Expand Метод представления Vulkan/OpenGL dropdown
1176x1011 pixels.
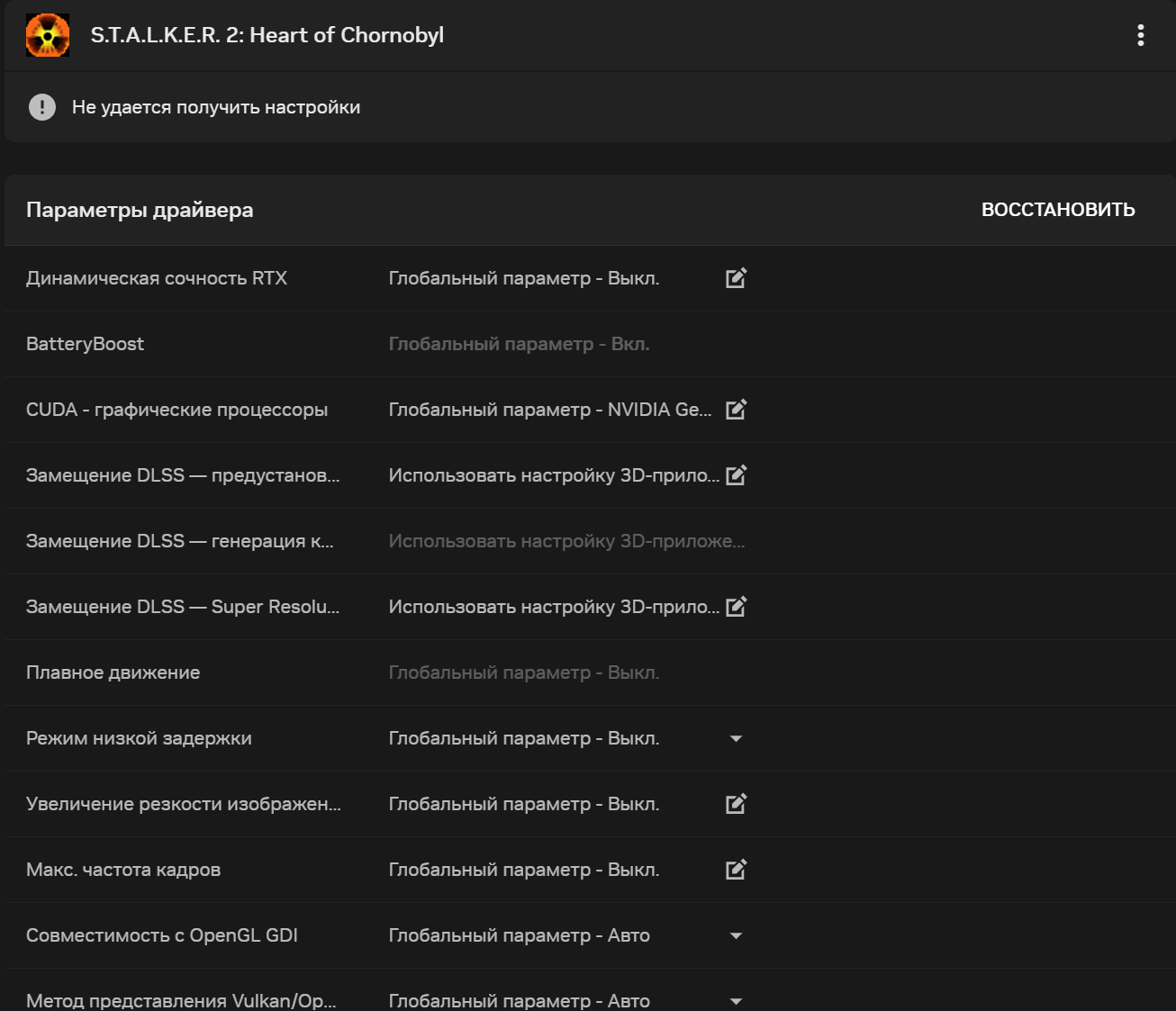(x=736, y=1000)
